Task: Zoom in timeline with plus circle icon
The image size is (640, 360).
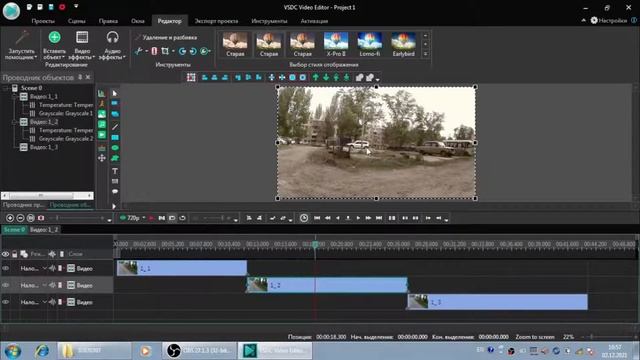Action: pyautogui.click(x=10, y=218)
